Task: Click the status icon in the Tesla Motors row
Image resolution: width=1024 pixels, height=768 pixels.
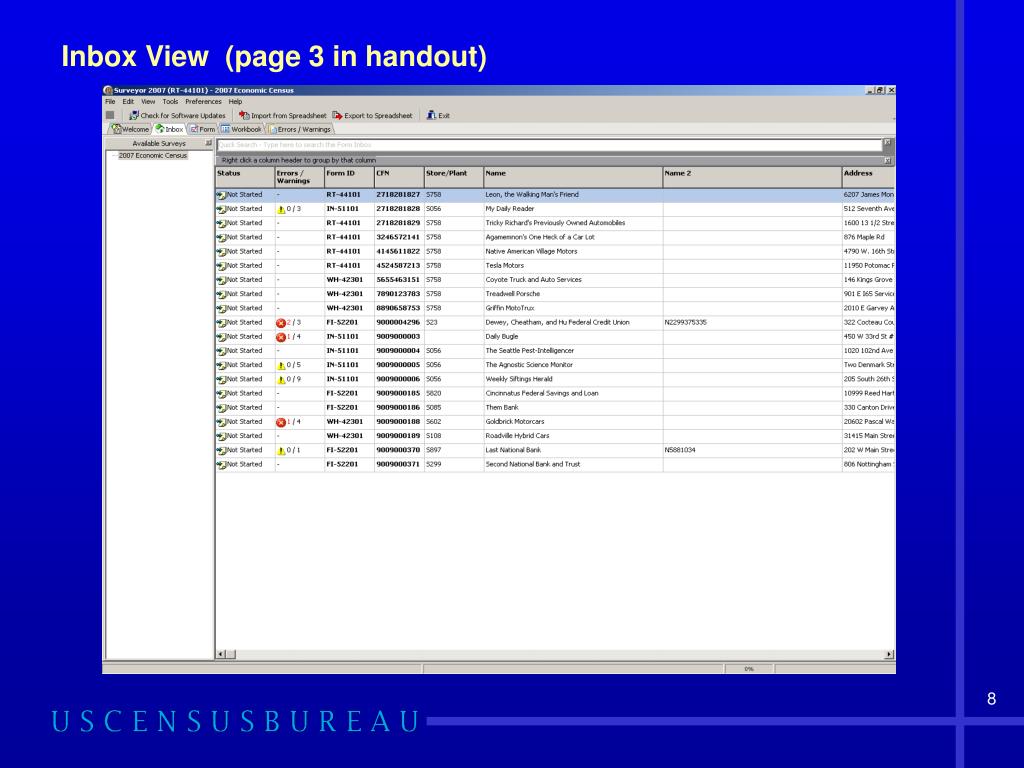Action: click(x=221, y=266)
